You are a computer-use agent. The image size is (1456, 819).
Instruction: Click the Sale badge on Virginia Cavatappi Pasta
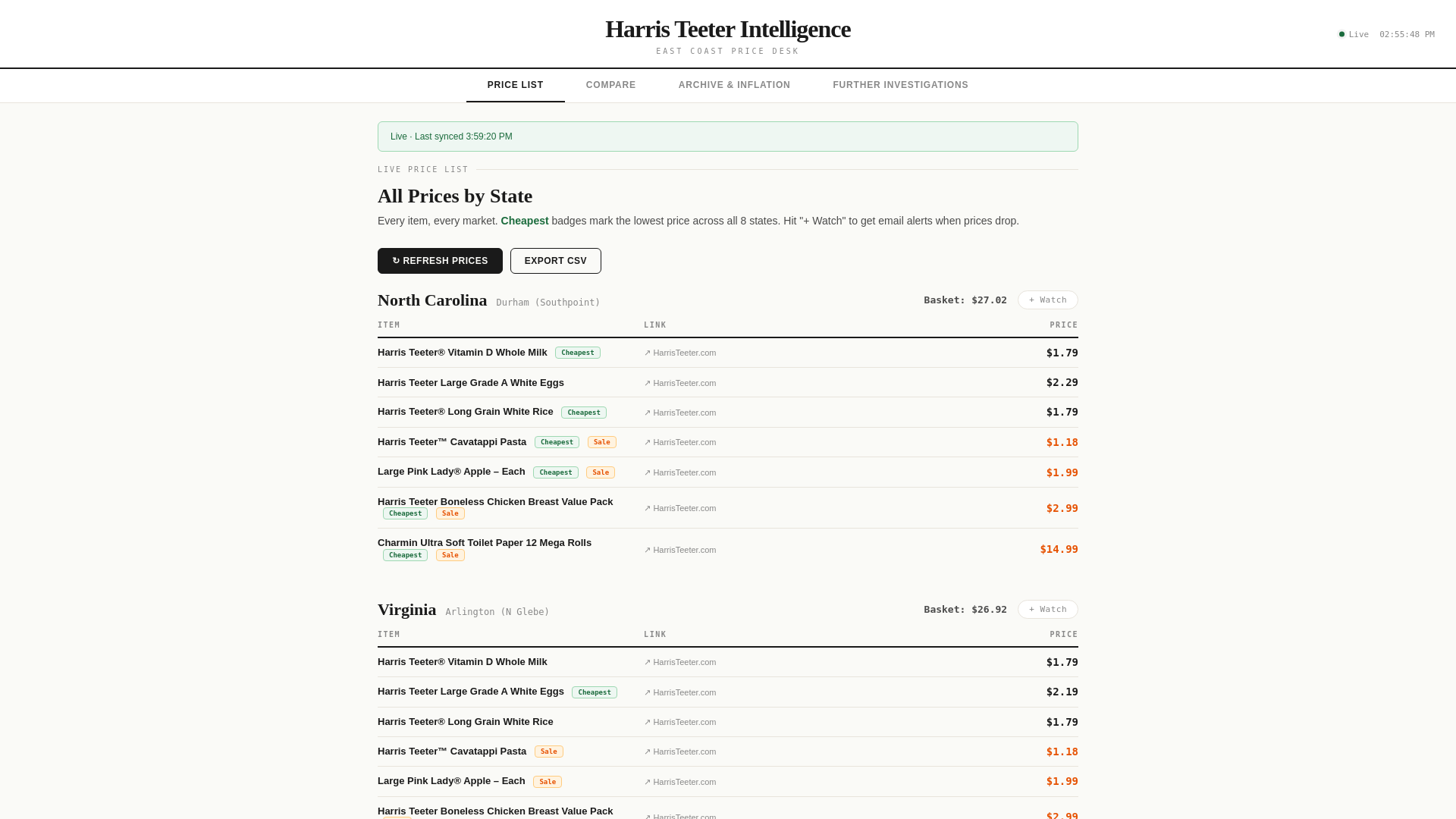[x=549, y=752]
